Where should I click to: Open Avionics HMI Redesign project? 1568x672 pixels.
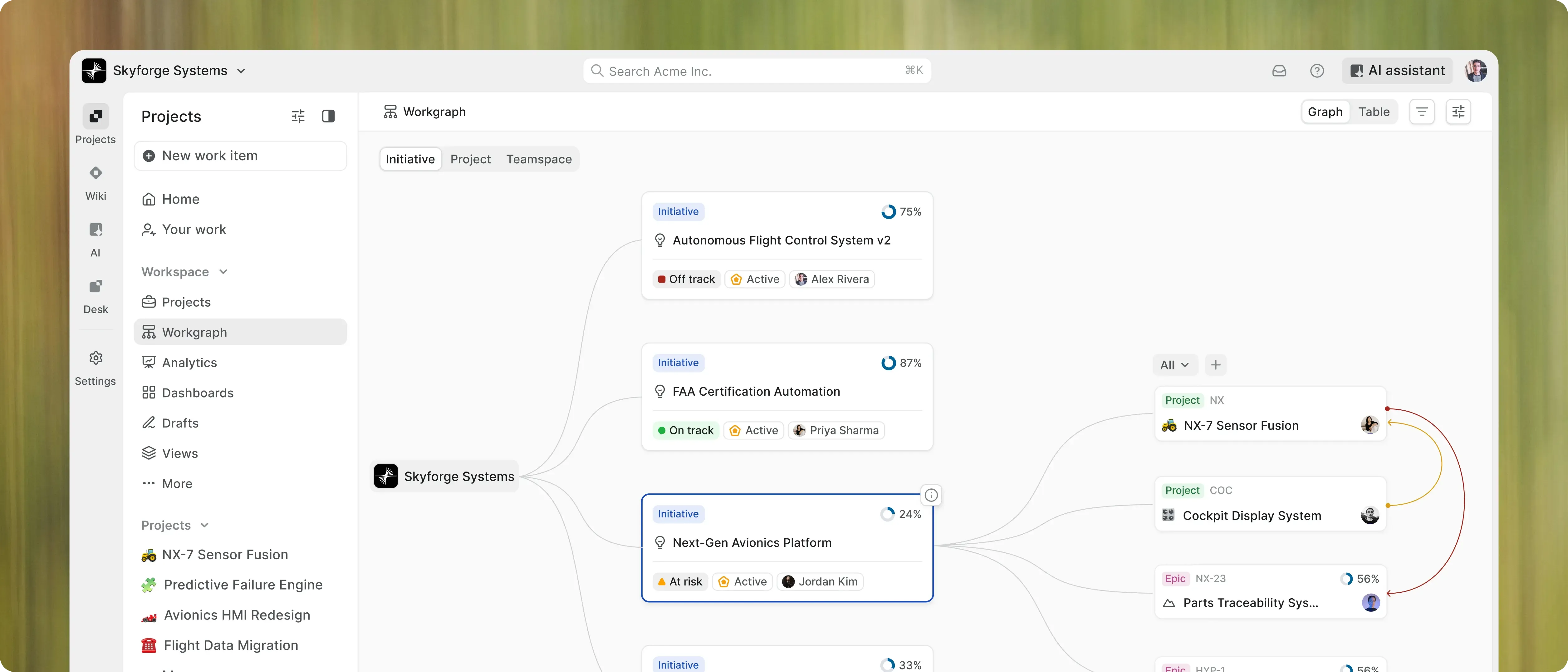240,615
